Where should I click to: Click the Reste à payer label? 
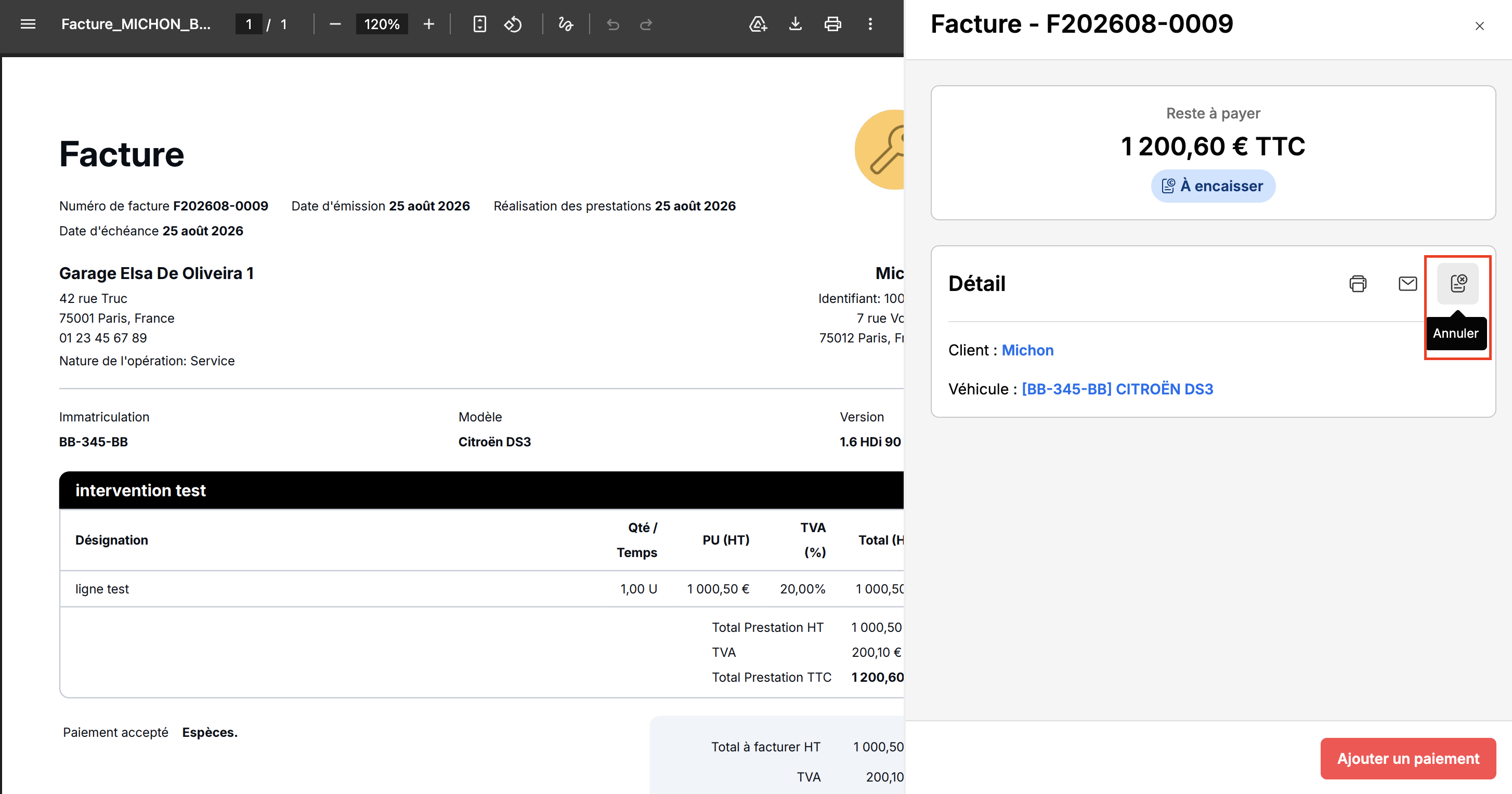(1213, 113)
